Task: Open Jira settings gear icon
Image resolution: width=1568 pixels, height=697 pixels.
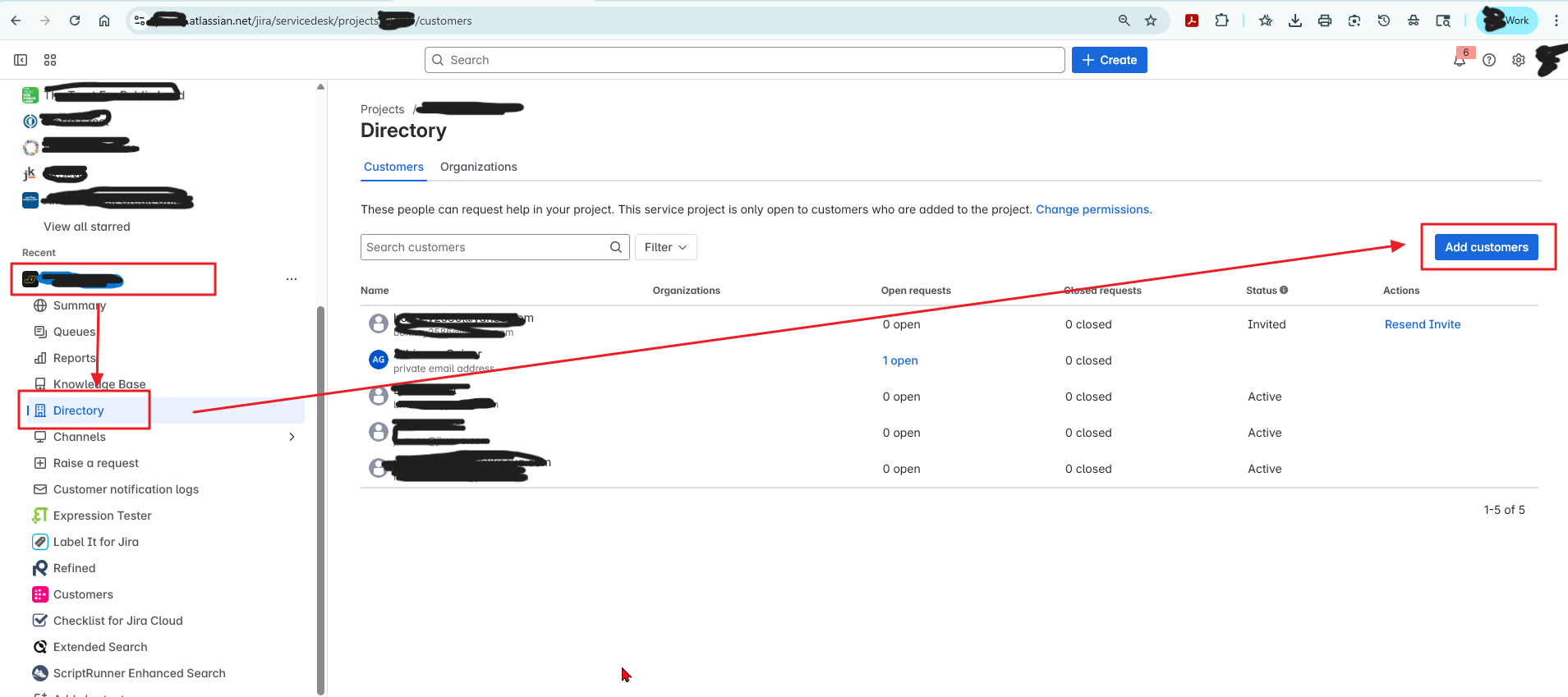Action: click(1519, 60)
